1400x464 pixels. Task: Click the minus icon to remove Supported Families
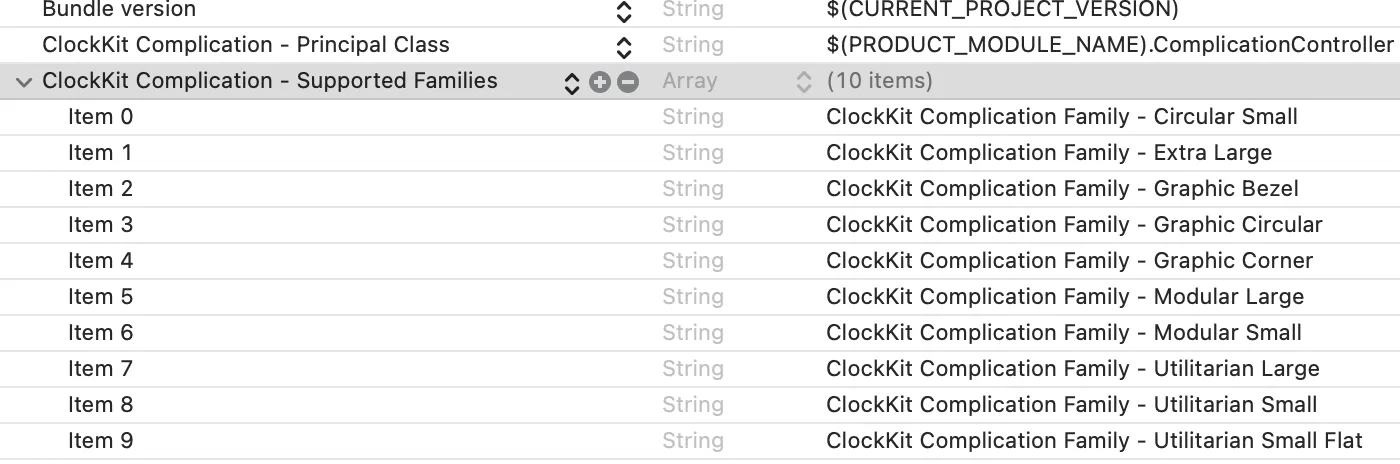coord(628,83)
